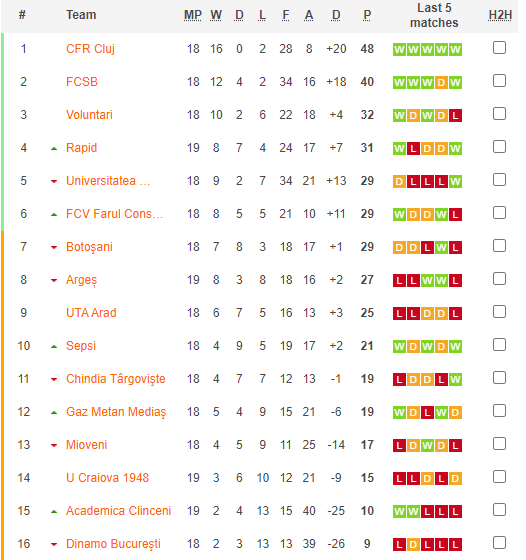The image size is (526, 560).
Task: Tick the H2H checkbox for UTA Arad
Action: pyautogui.click(x=499, y=312)
